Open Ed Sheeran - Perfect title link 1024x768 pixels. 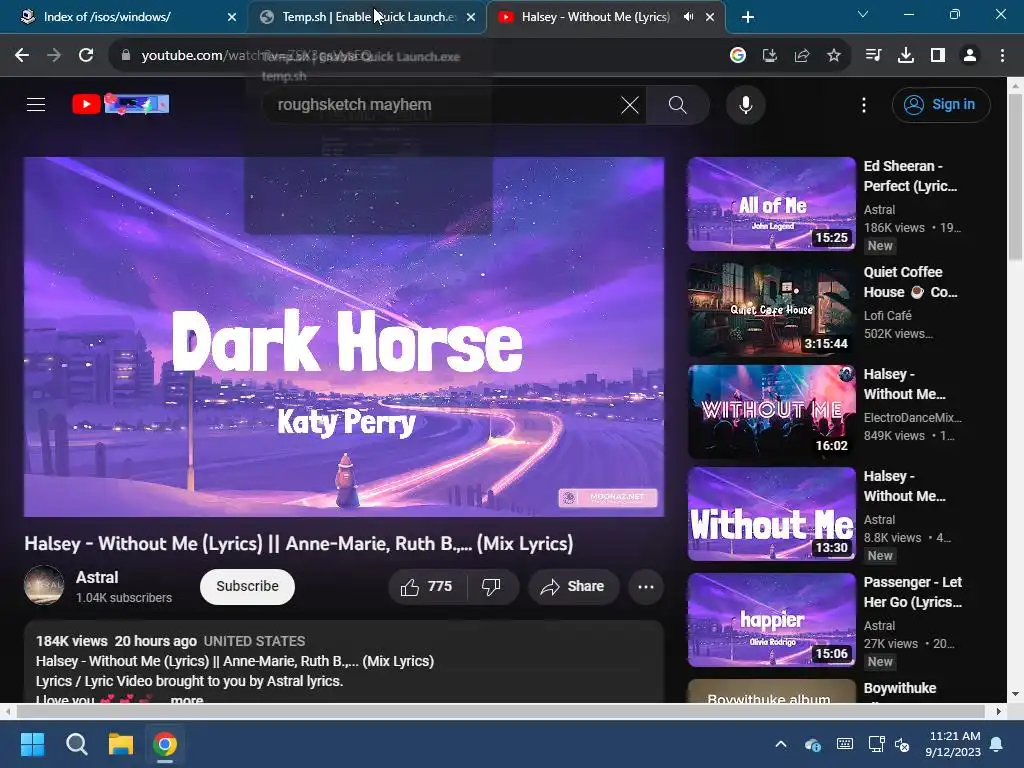click(910, 176)
